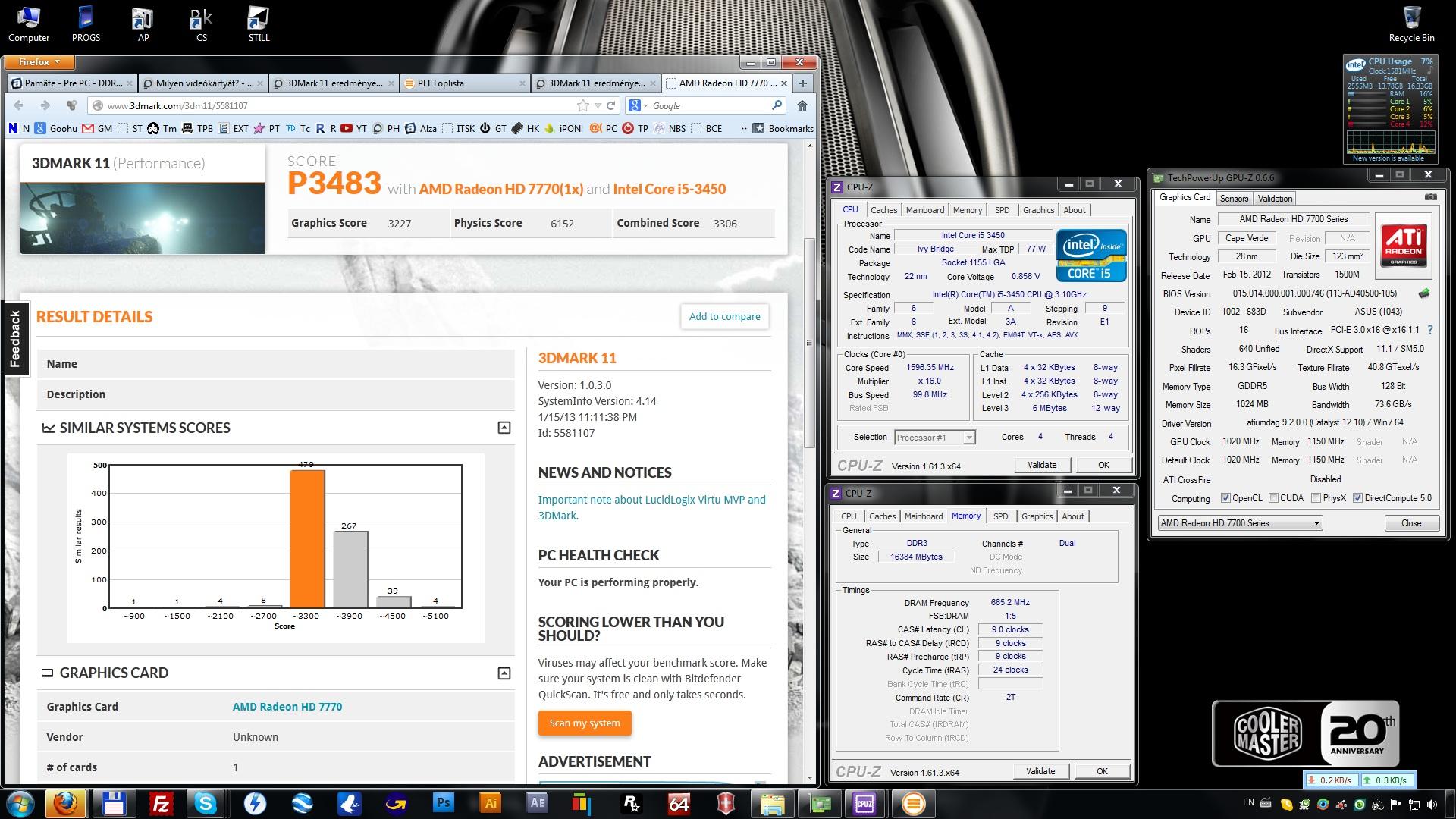1456x819 pixels.
Task: Click the Close button in GPU-Z
Action: 1411,523
